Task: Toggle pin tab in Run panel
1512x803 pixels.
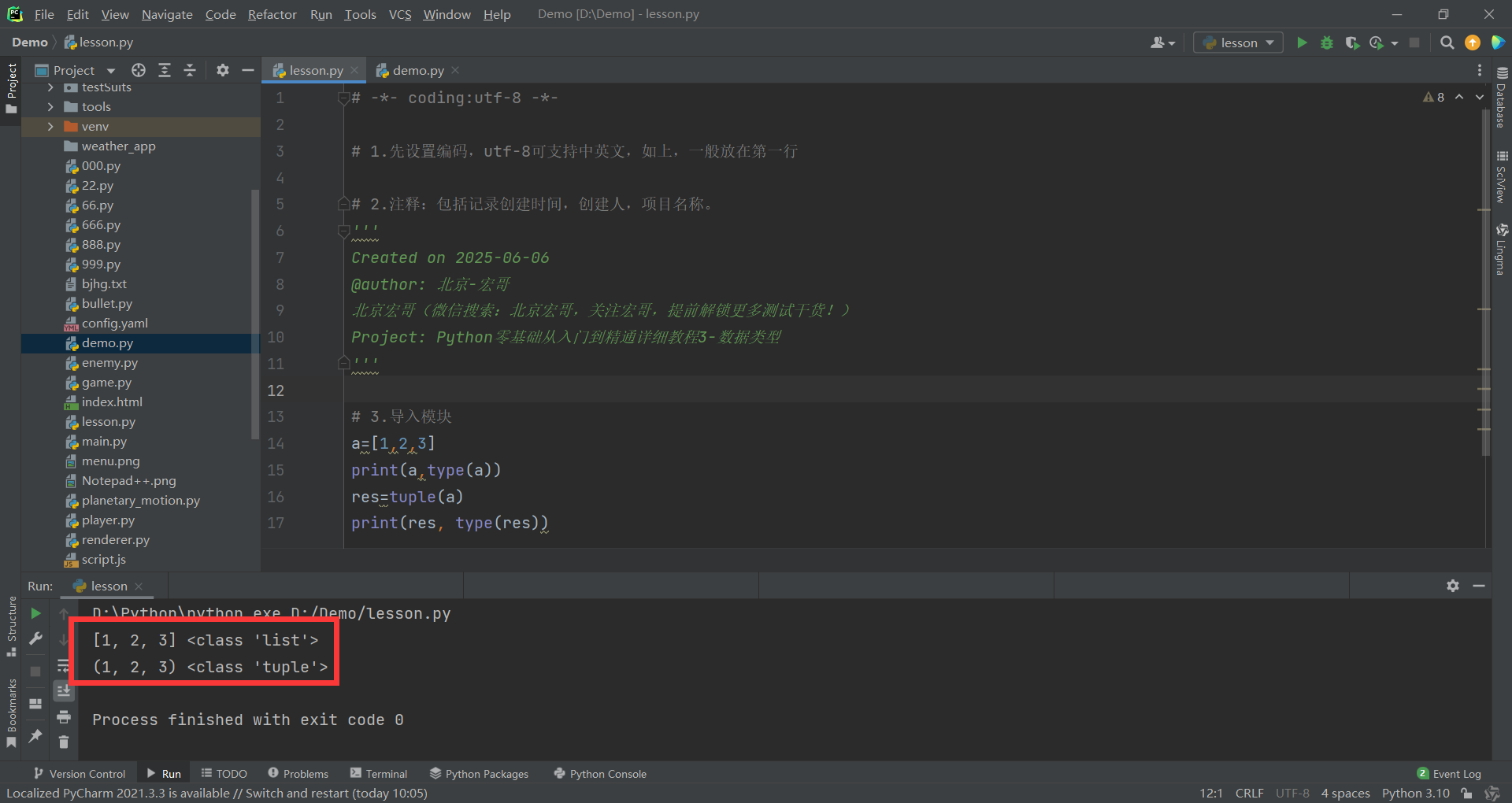Action: click(35, 735)
